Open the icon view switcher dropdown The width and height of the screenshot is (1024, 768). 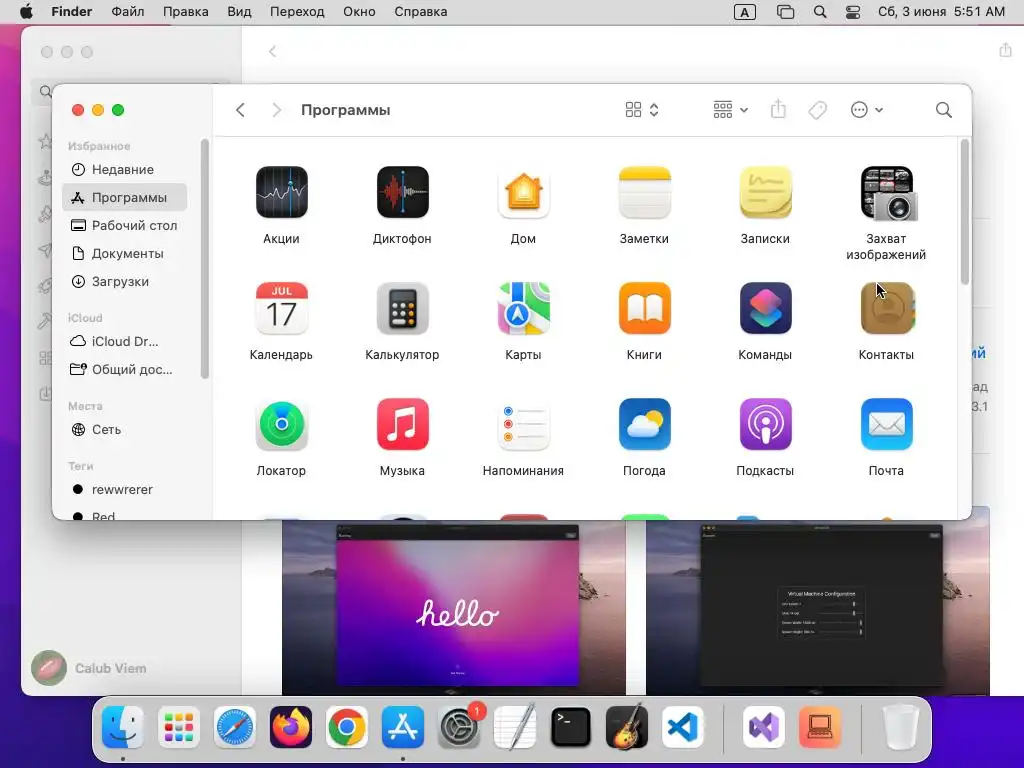tap(642, 110)
